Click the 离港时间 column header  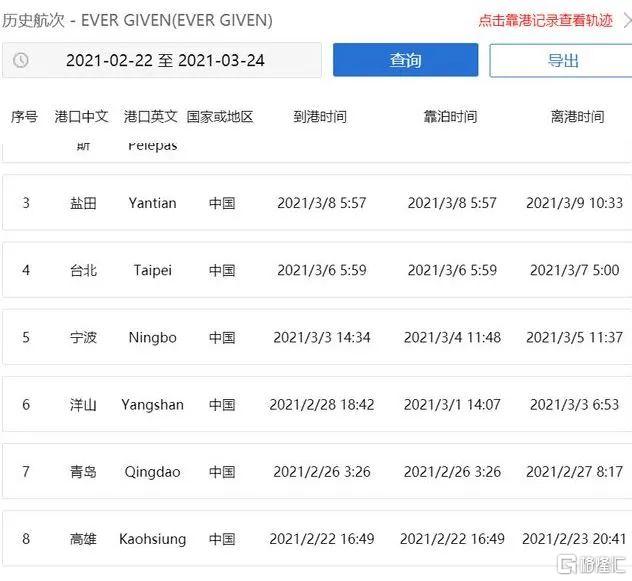[578, 117]
